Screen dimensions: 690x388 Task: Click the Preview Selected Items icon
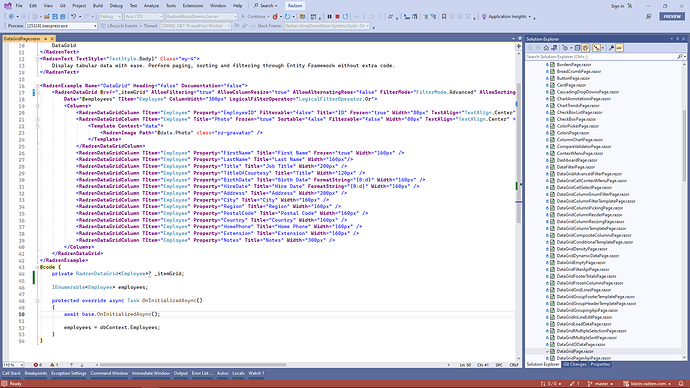pos(620,48)
